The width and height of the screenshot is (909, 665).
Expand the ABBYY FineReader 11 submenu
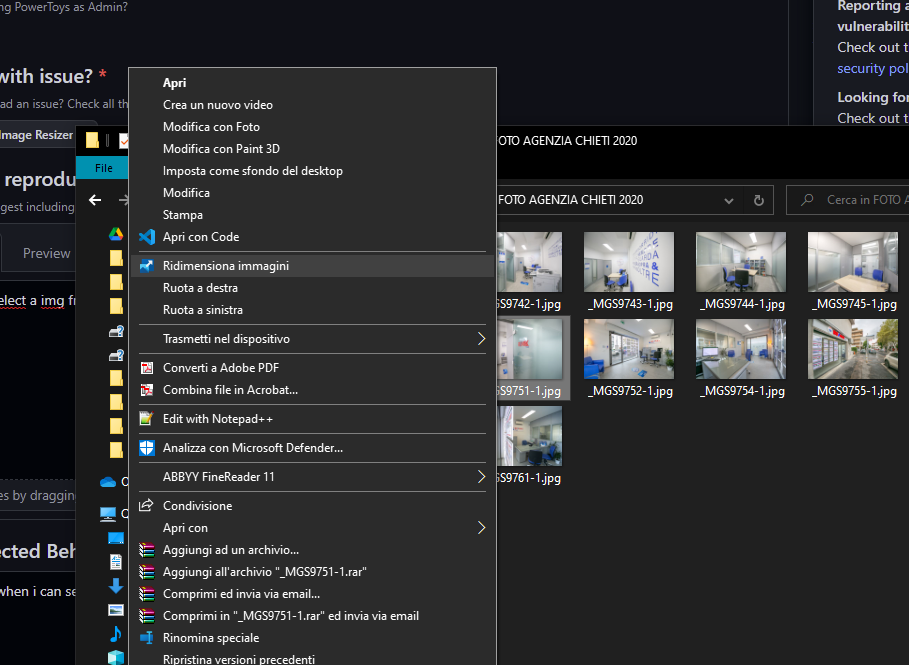(481, 477)
